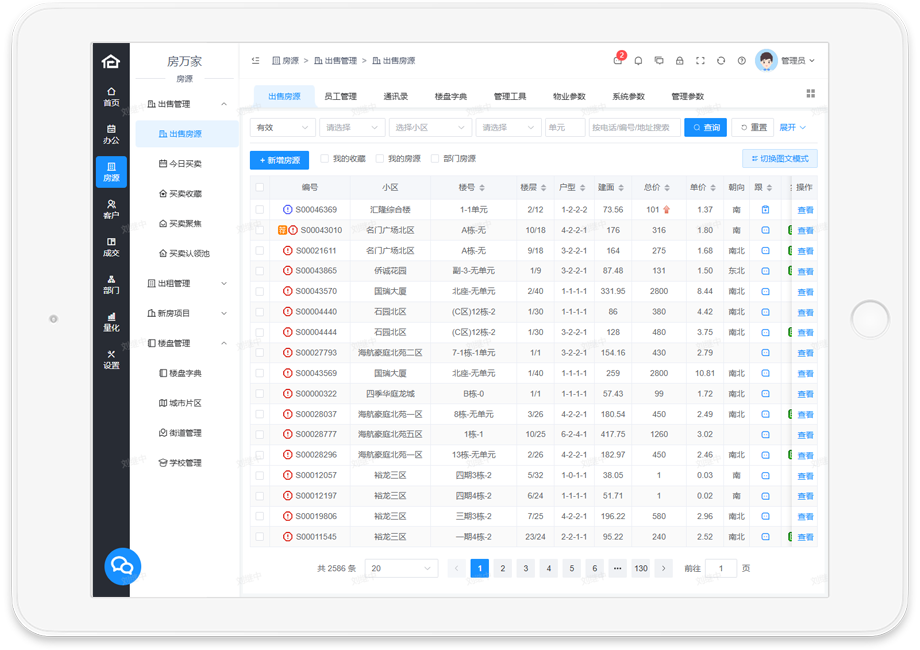Click the administrator avatar picture
Viewport: 920px width, 650px height.
(766, 60)
